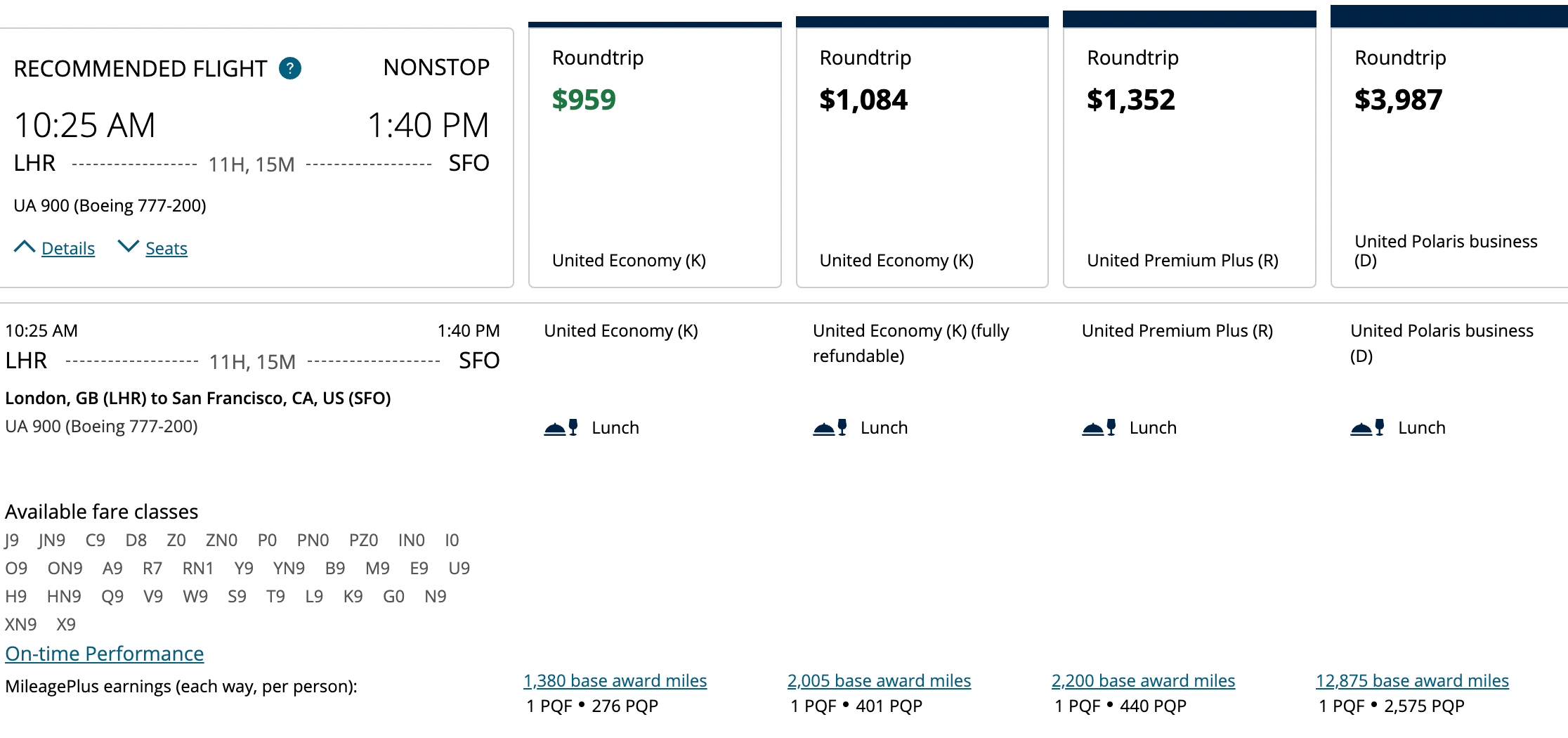Expand the Seats section
The height and width of the screenshot is (738, 1568).
pyautogui.click(x=166, y=247)
